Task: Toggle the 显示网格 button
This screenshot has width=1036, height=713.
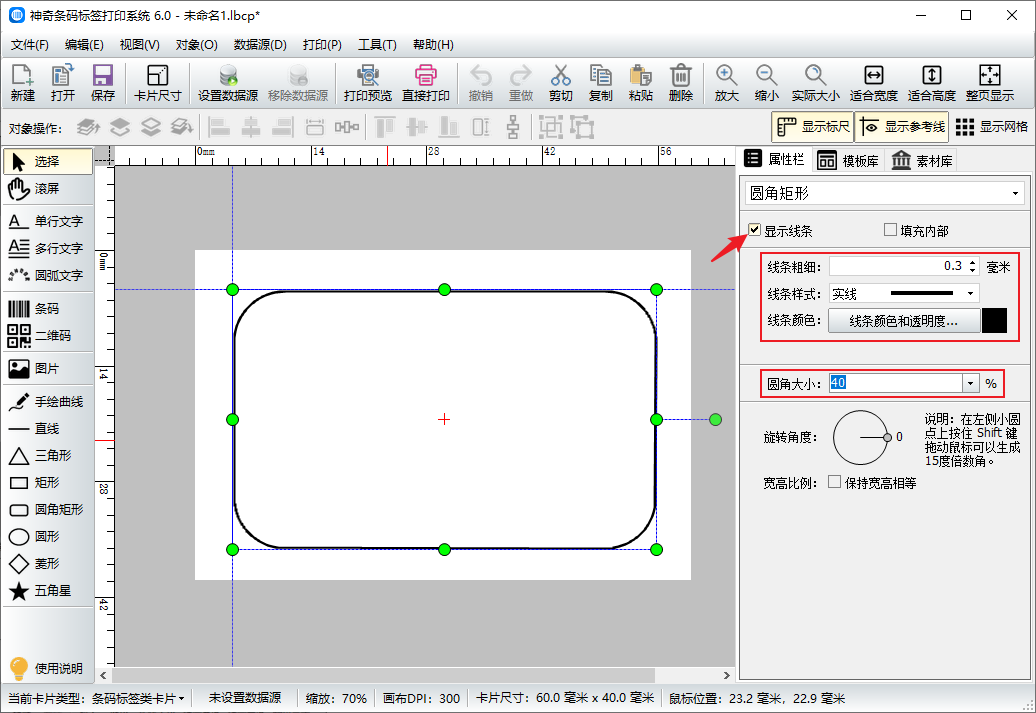Action: [991, 127]
